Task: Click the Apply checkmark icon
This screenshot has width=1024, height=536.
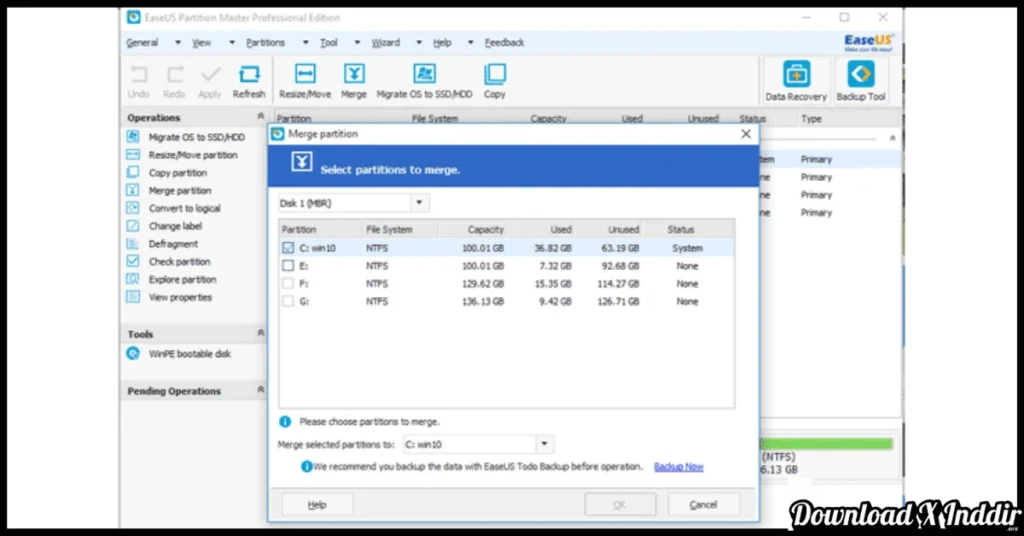Action: (210, 74)
